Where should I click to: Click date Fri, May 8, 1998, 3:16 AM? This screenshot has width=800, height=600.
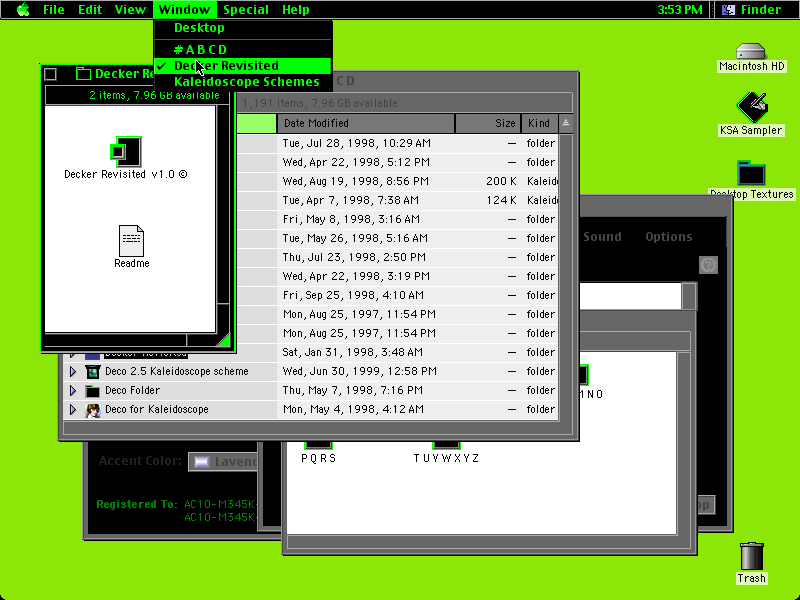[352, 219]
